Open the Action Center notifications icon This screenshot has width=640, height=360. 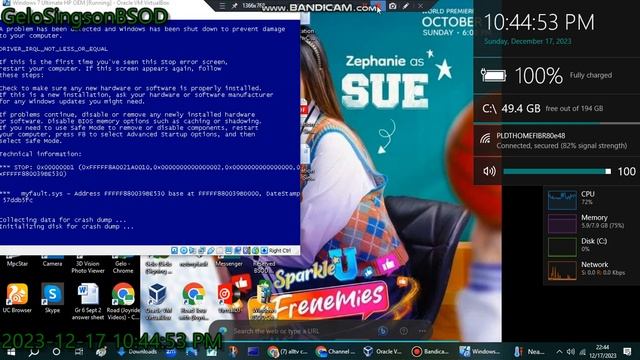pyautogui.click(x=628, y=351)
